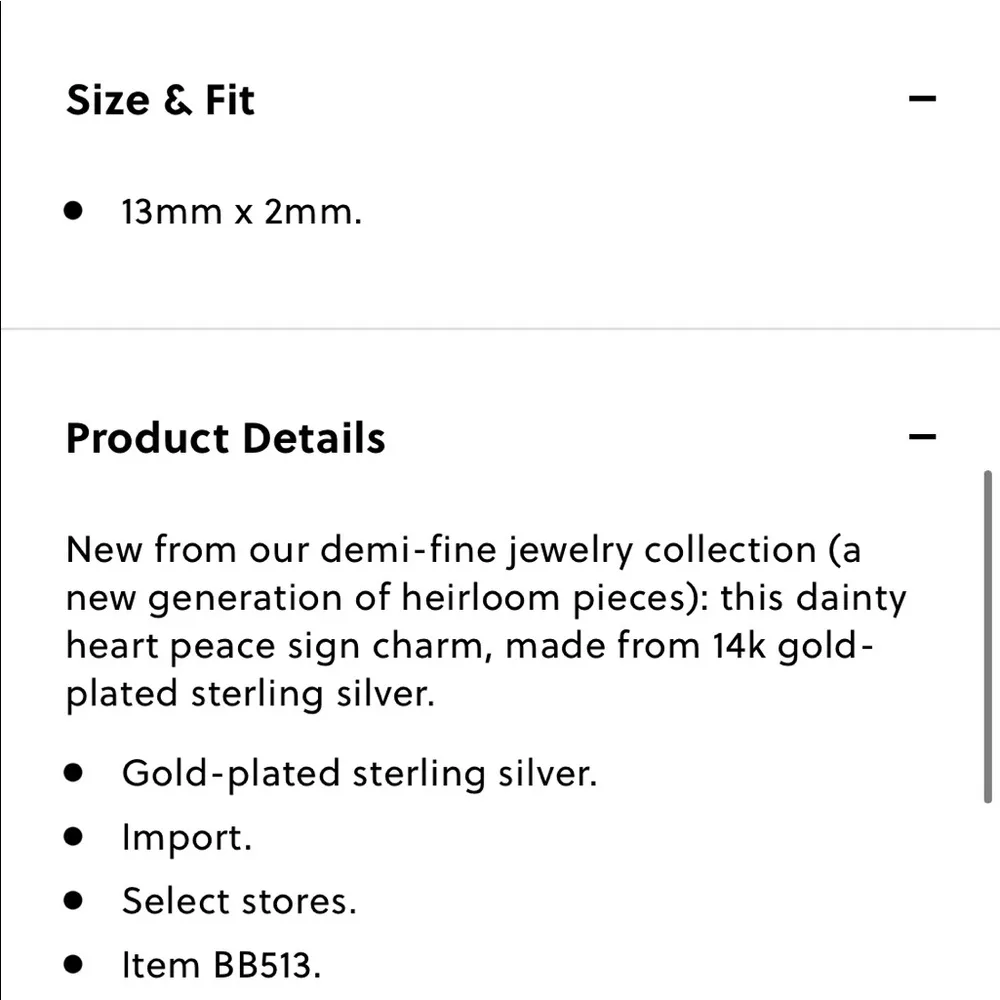The width and height of the screenshot is (1000, 1000).
Task: Collapse Product Details using its minus icon
Action: (922, 437)
